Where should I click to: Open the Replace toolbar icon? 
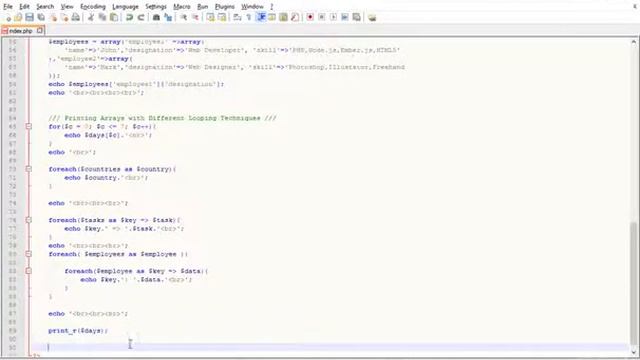[x=168, y=17]
